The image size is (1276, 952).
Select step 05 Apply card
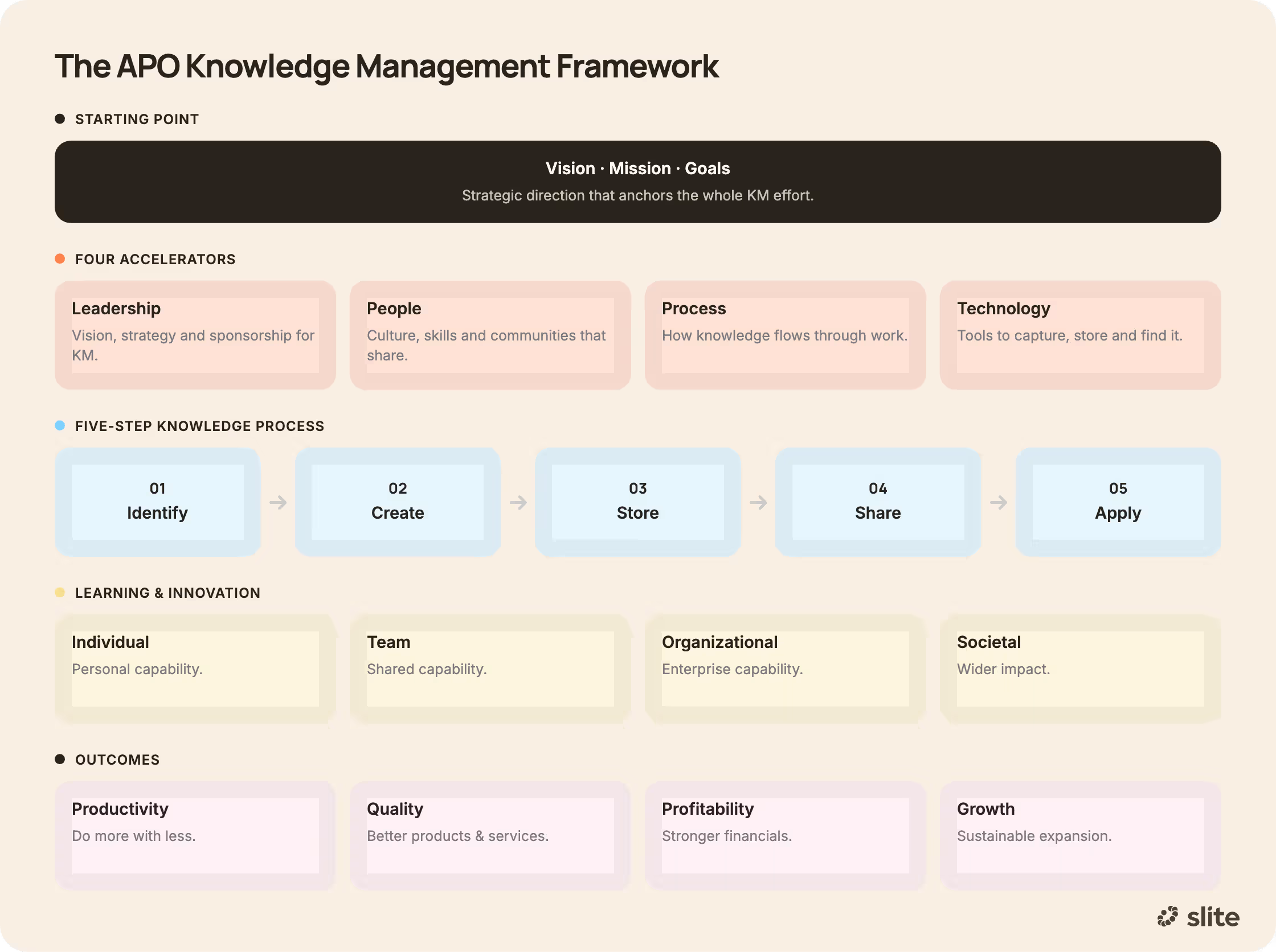(x=1118, y=502)
